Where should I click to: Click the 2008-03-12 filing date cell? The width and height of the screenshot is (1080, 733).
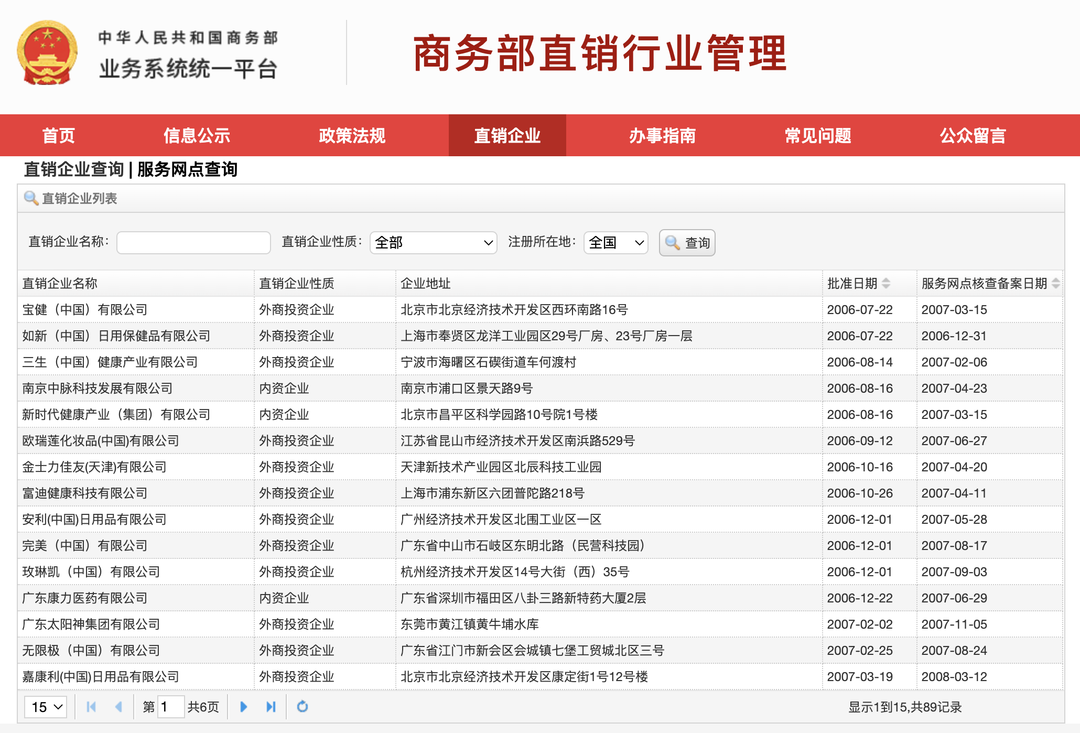(x=954, y=677)
